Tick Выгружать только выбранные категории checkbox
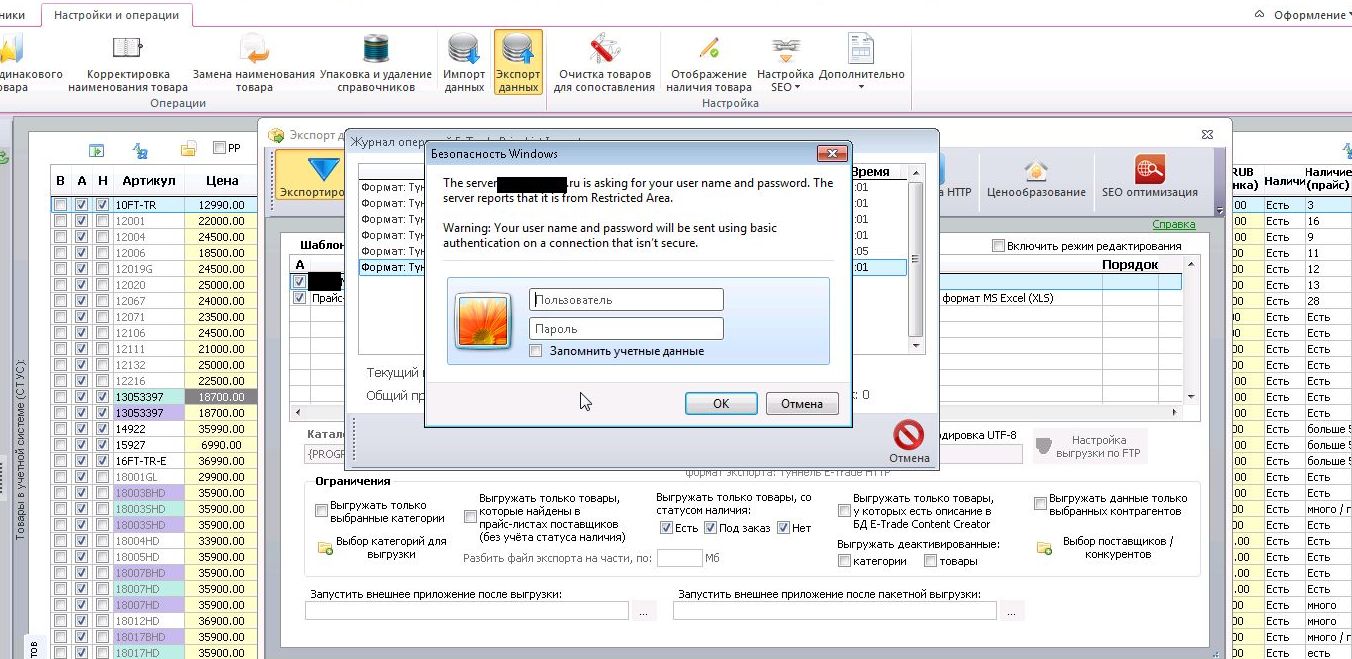This screenshot has width=1352, height=659. (321, 511)
